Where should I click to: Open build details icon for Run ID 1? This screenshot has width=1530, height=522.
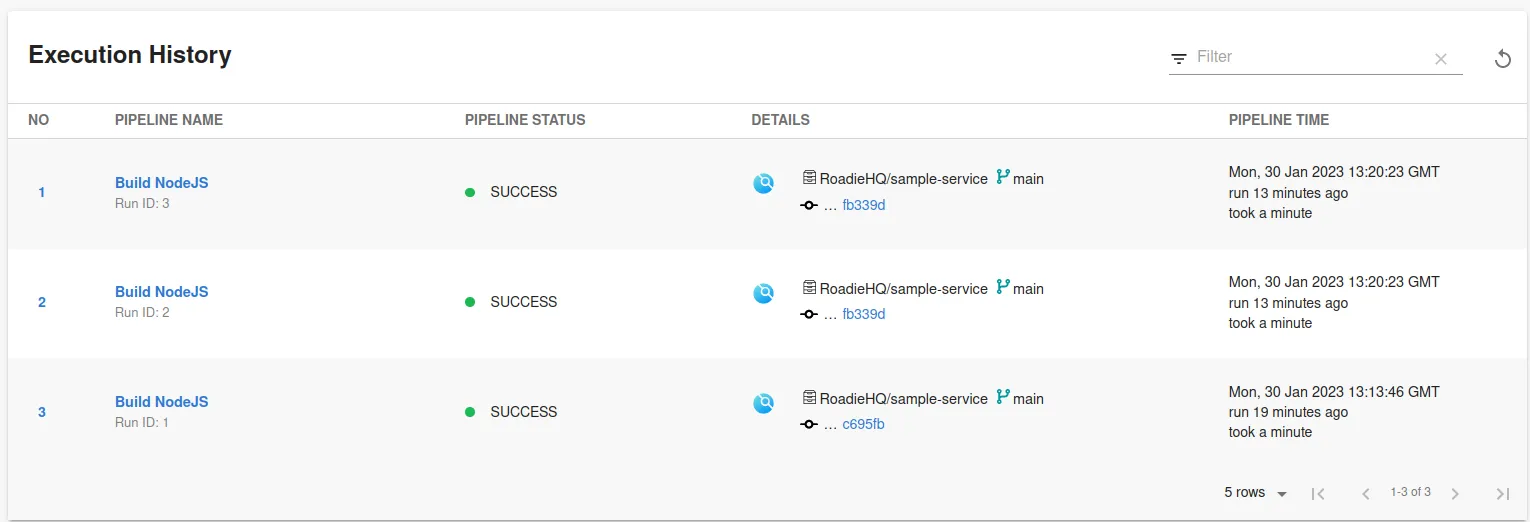[x=763, y=403]
